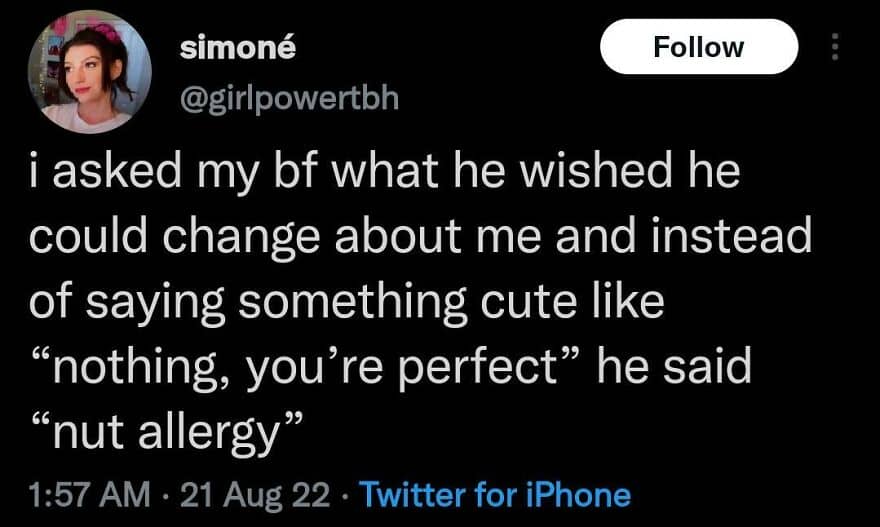Select the 21 Aug 22 date
The height and width of the screenshot is (527, 880).
[255, 495]
